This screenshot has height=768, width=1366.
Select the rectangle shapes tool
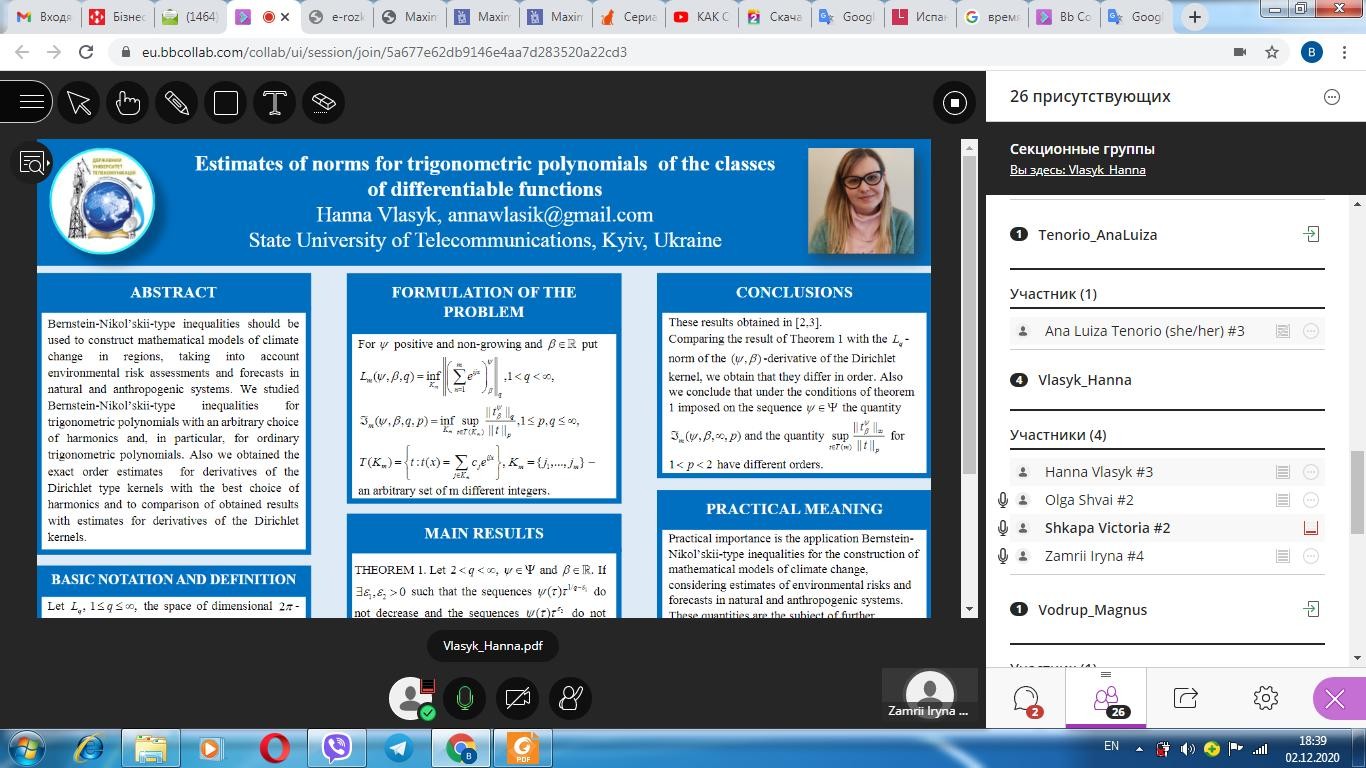[226, 102]
